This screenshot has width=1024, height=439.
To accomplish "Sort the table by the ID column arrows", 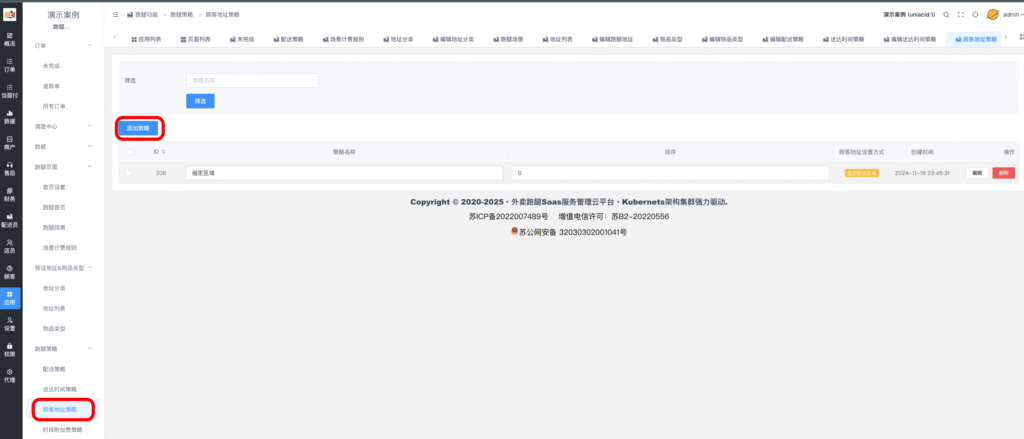I will point(164,152).
